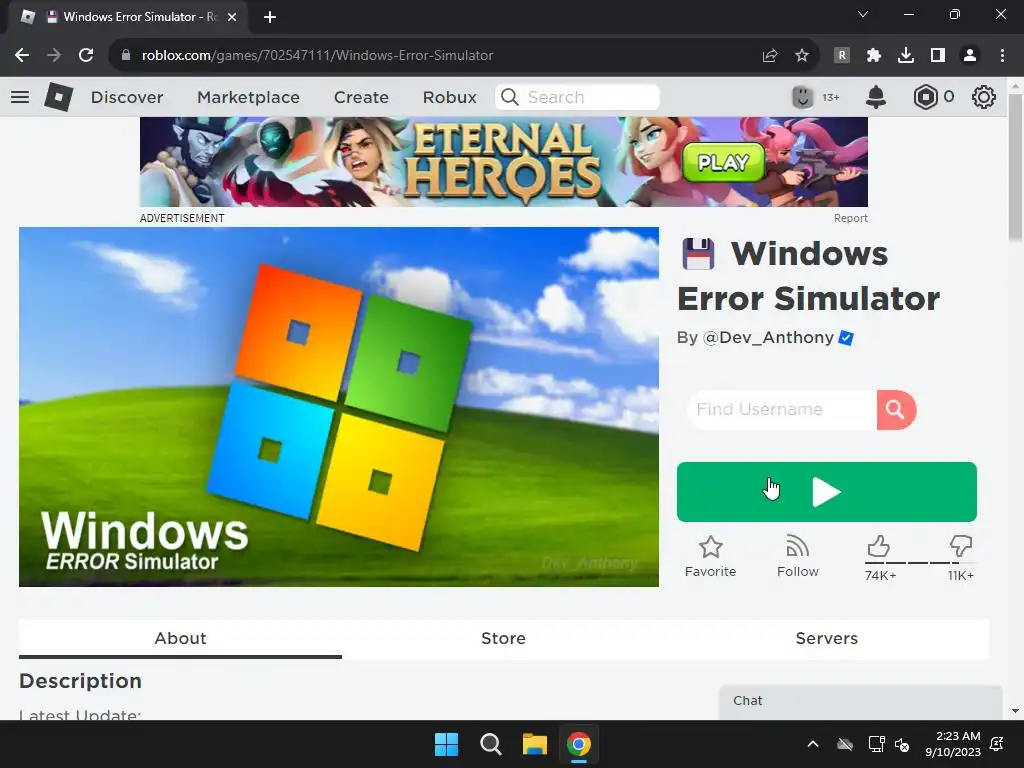Go to Roblox home via logo
Screen dimensions: 1024x768
(x=58, y=97)
